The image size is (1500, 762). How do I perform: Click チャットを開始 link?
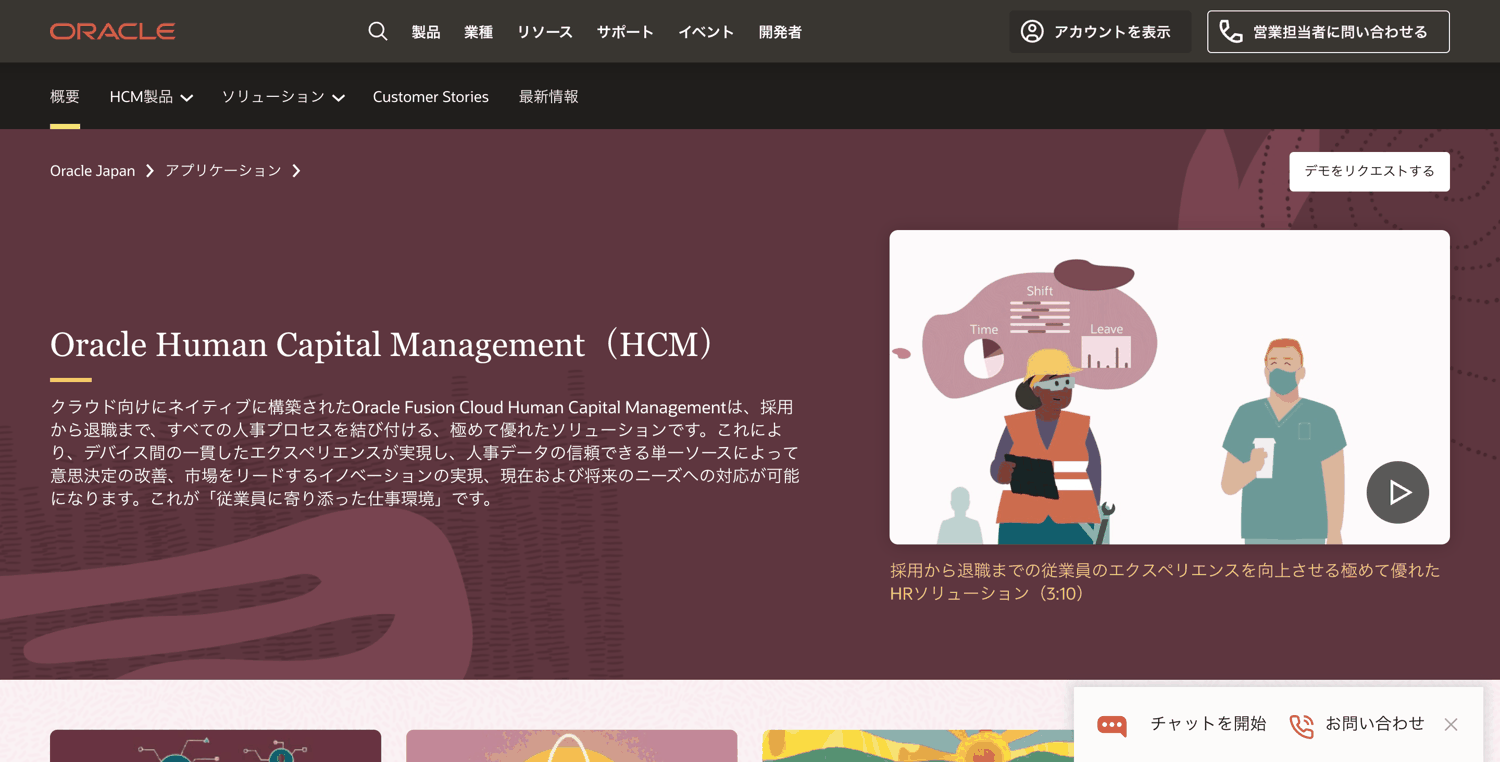(x=1208, y=724)
